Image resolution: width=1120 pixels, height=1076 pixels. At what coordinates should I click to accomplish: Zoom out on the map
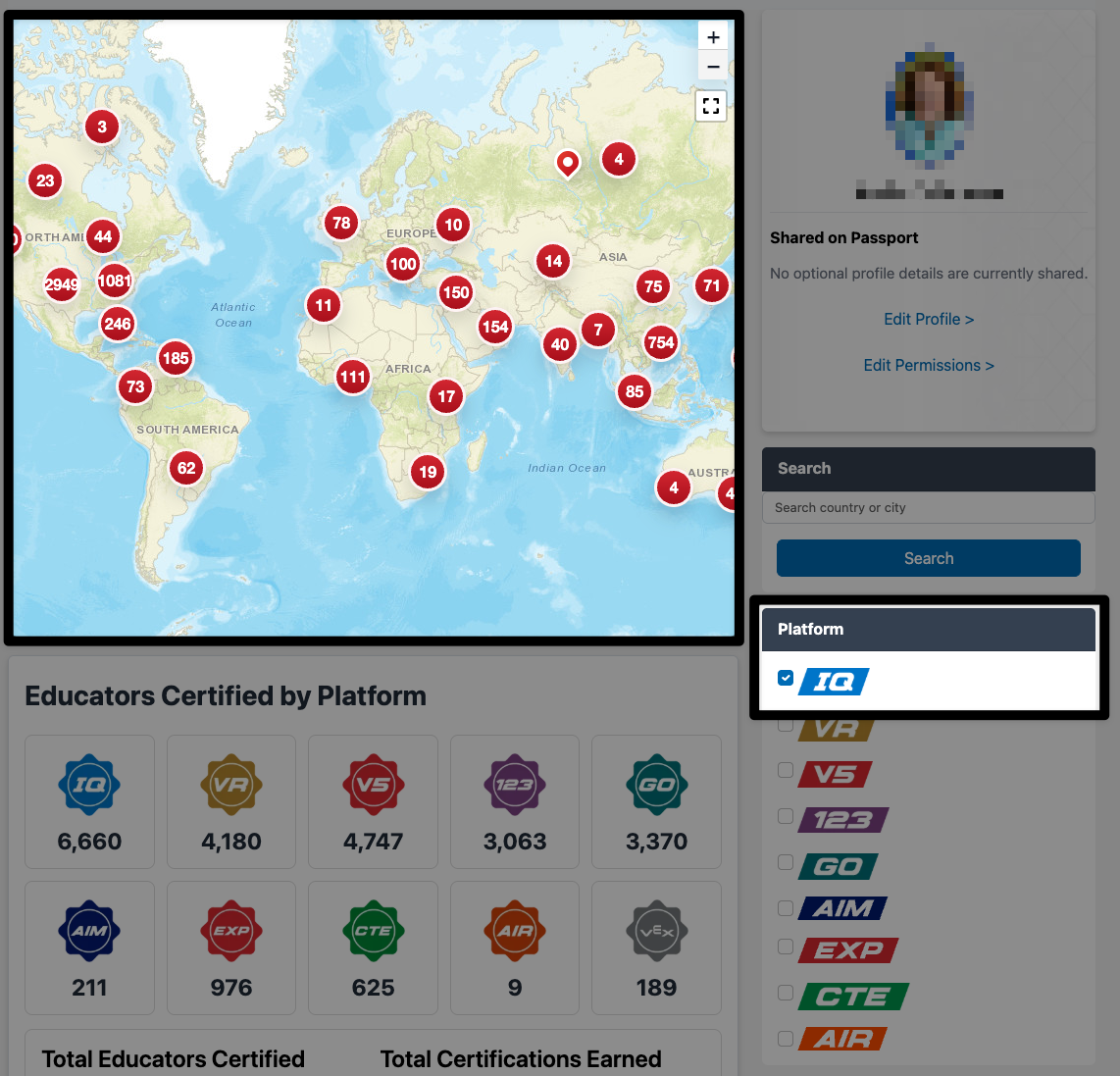click(712, 67)
